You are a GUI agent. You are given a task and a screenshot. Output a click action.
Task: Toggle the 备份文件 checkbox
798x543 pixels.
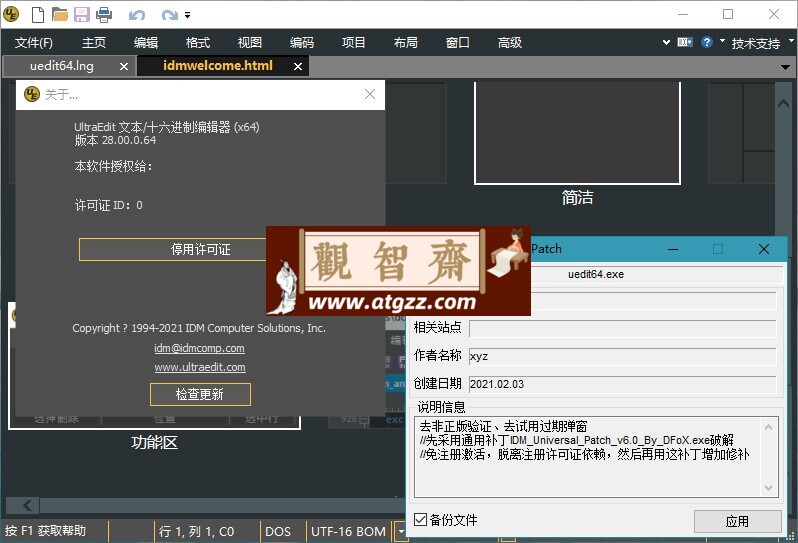click(420, 520)
